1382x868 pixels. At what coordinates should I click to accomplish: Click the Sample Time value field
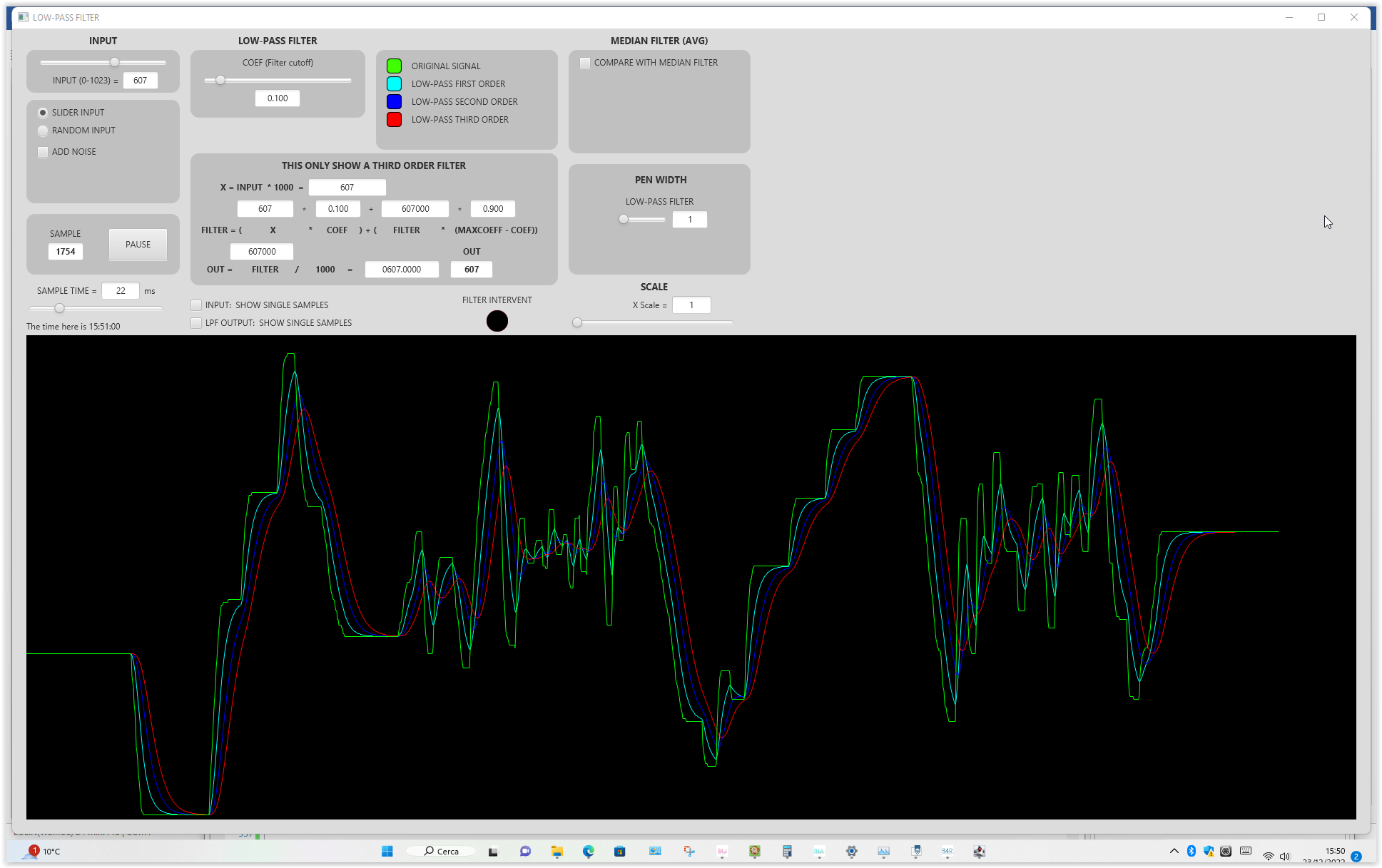click(x=121, y=291)
